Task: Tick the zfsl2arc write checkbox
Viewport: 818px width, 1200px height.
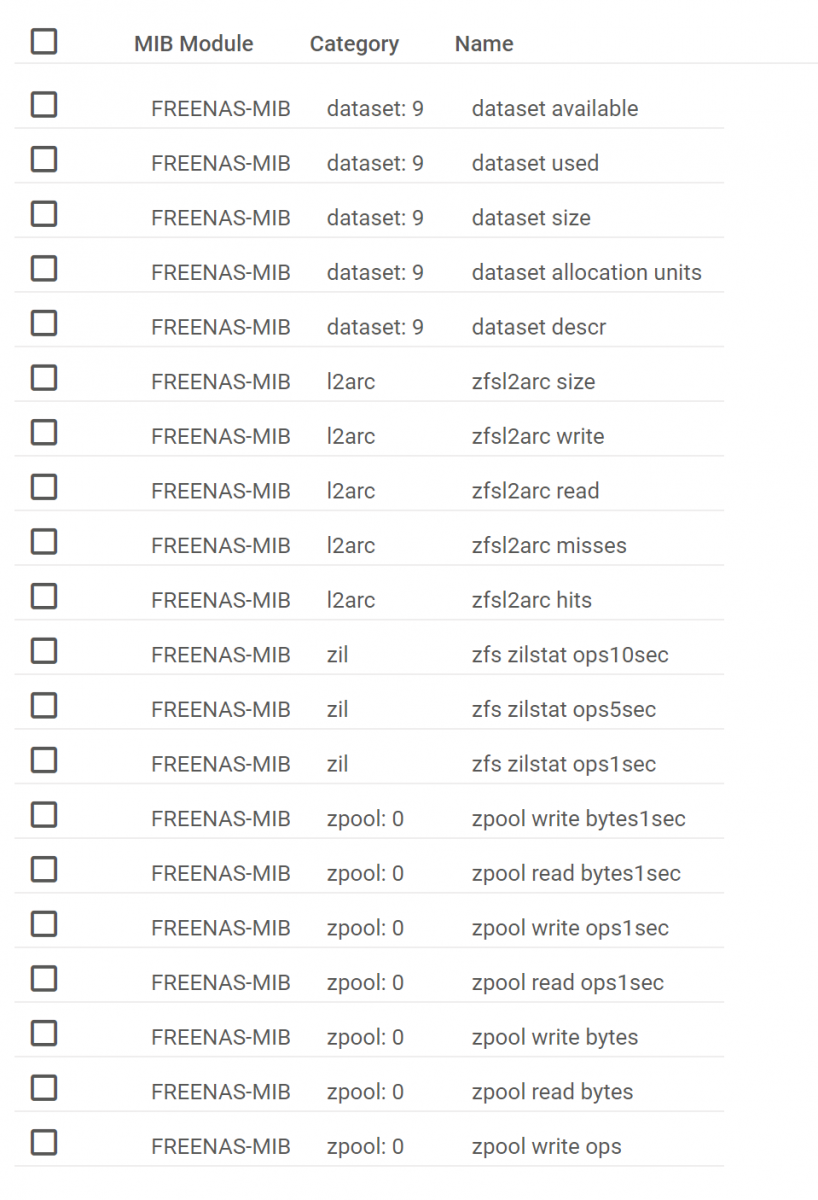Action: pyautogui.click(x=44, y=433)
